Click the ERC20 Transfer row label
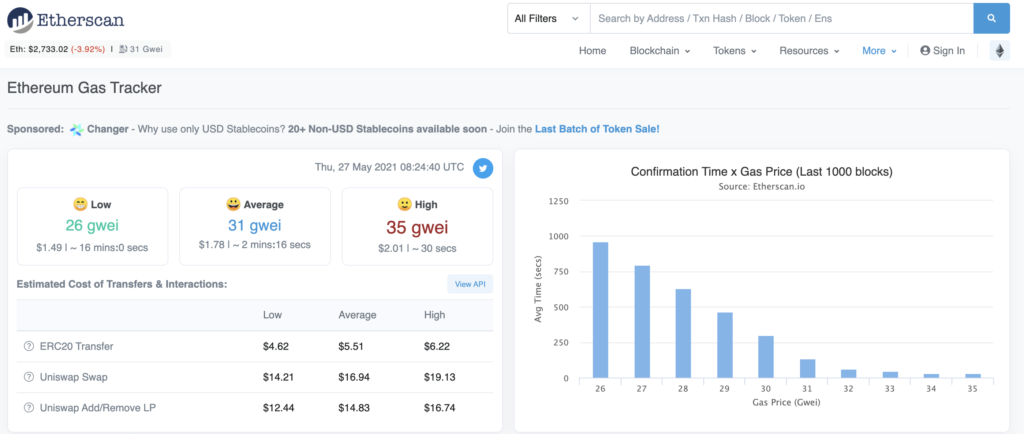The width and height of the screenshot is (1024, 434). coord(76,347)
